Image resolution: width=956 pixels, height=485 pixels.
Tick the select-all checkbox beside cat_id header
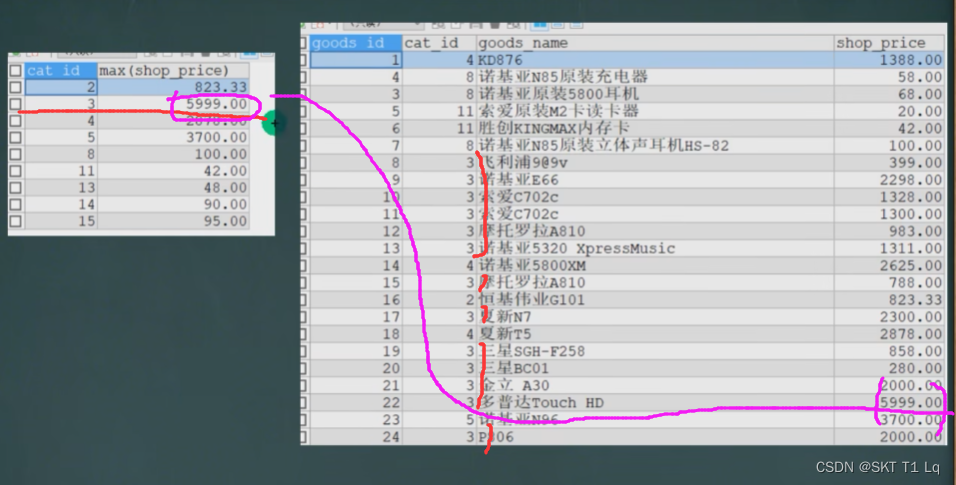[16, 70]
